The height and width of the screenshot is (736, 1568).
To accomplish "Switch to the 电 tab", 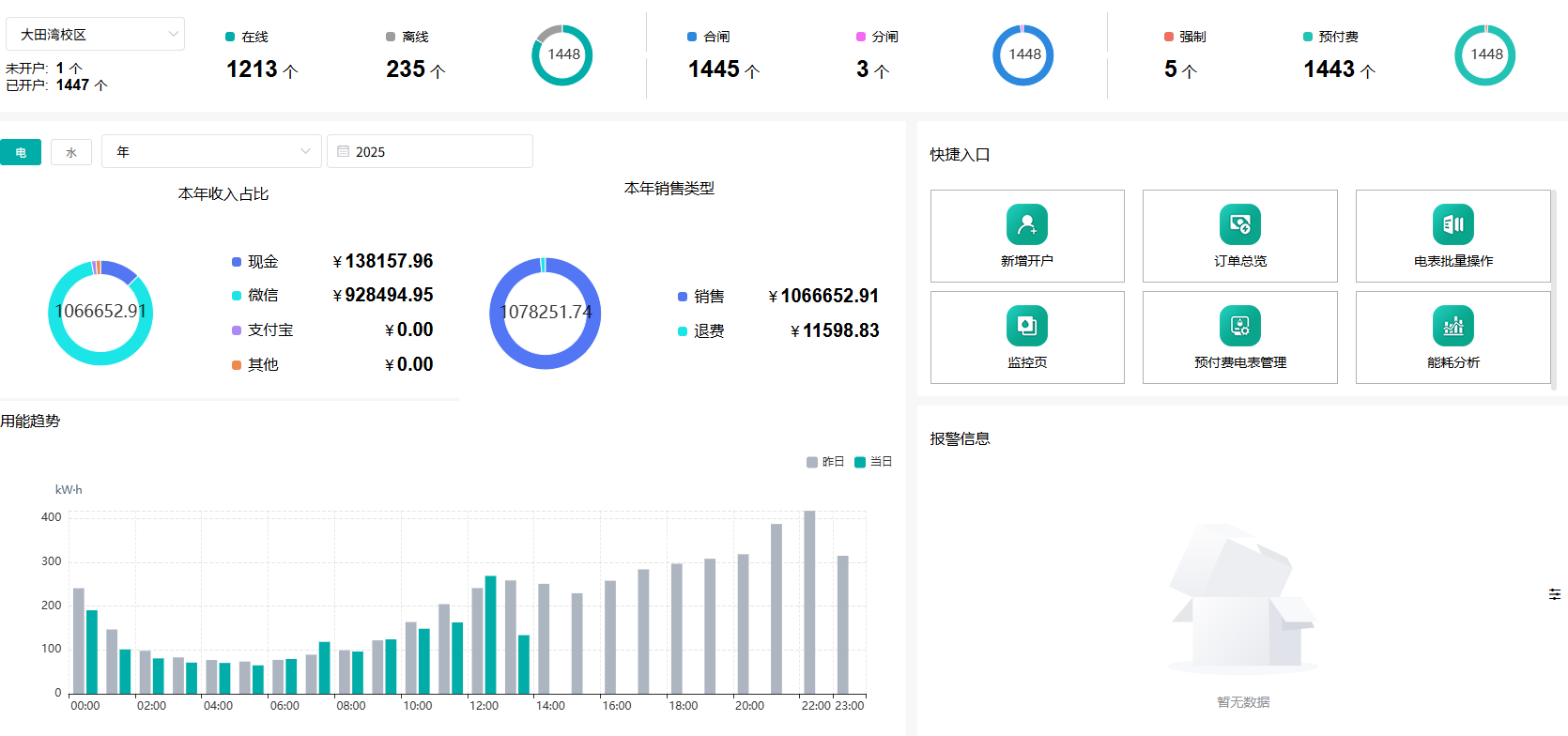I will (21, 152).
